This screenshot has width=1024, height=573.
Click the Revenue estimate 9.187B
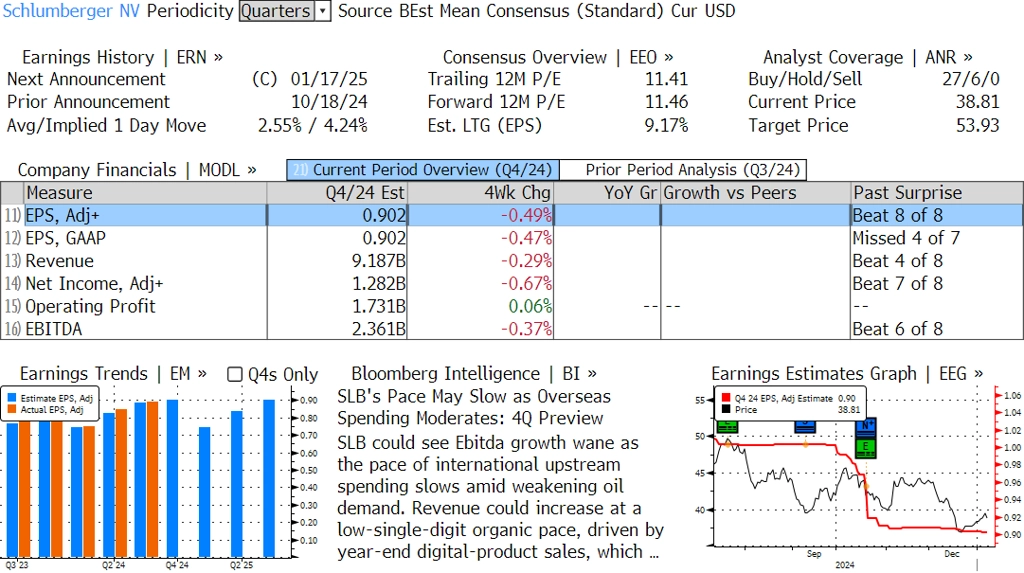[x=379, y=261]
